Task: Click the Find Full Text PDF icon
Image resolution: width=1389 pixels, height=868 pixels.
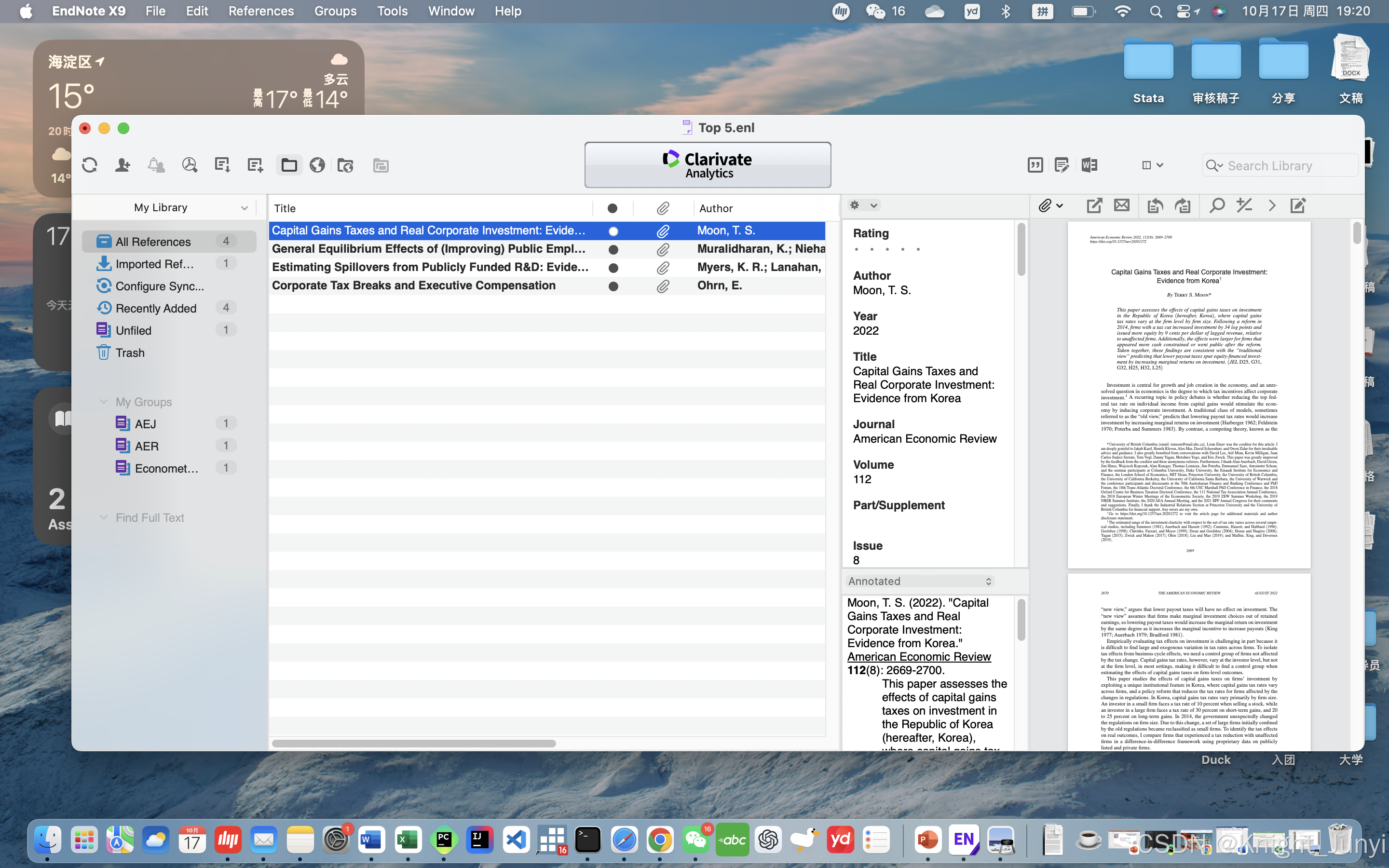Action: [x=190, y=165]
